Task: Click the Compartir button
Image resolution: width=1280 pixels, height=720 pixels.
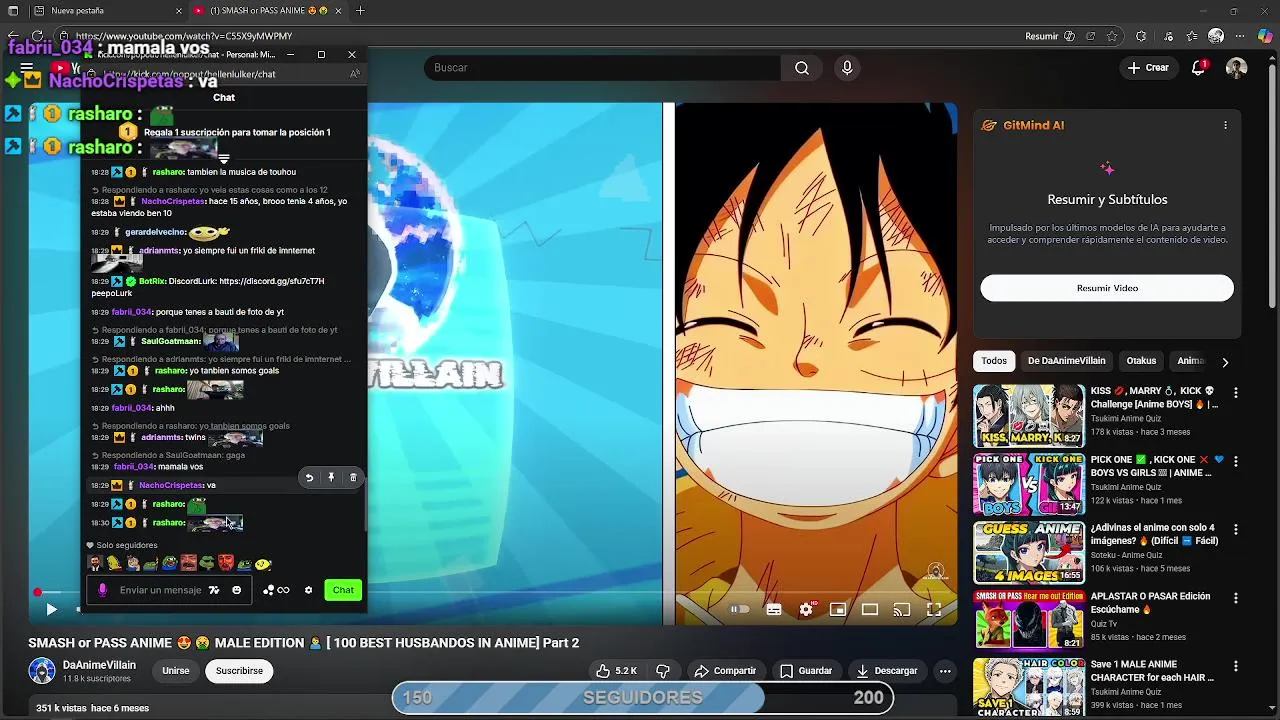Action: click(x=726, y=671)
